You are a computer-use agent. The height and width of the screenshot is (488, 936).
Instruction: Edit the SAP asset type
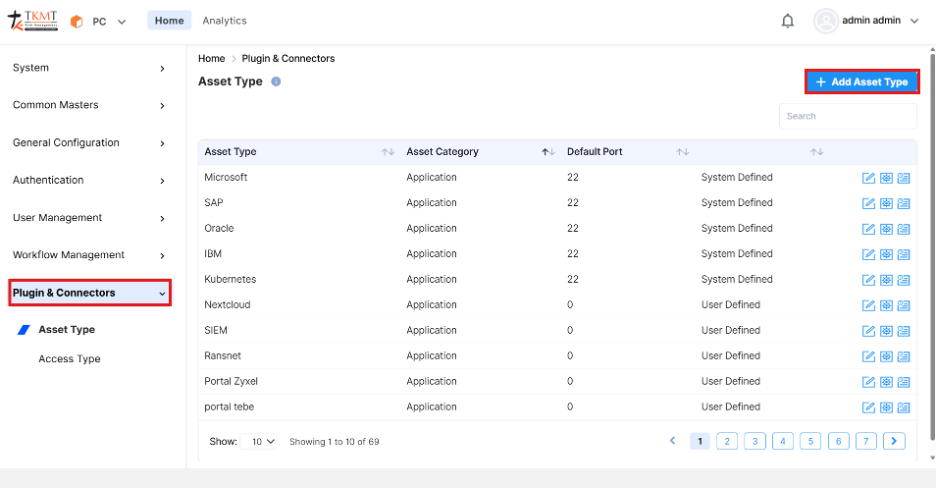coord(869,203)
